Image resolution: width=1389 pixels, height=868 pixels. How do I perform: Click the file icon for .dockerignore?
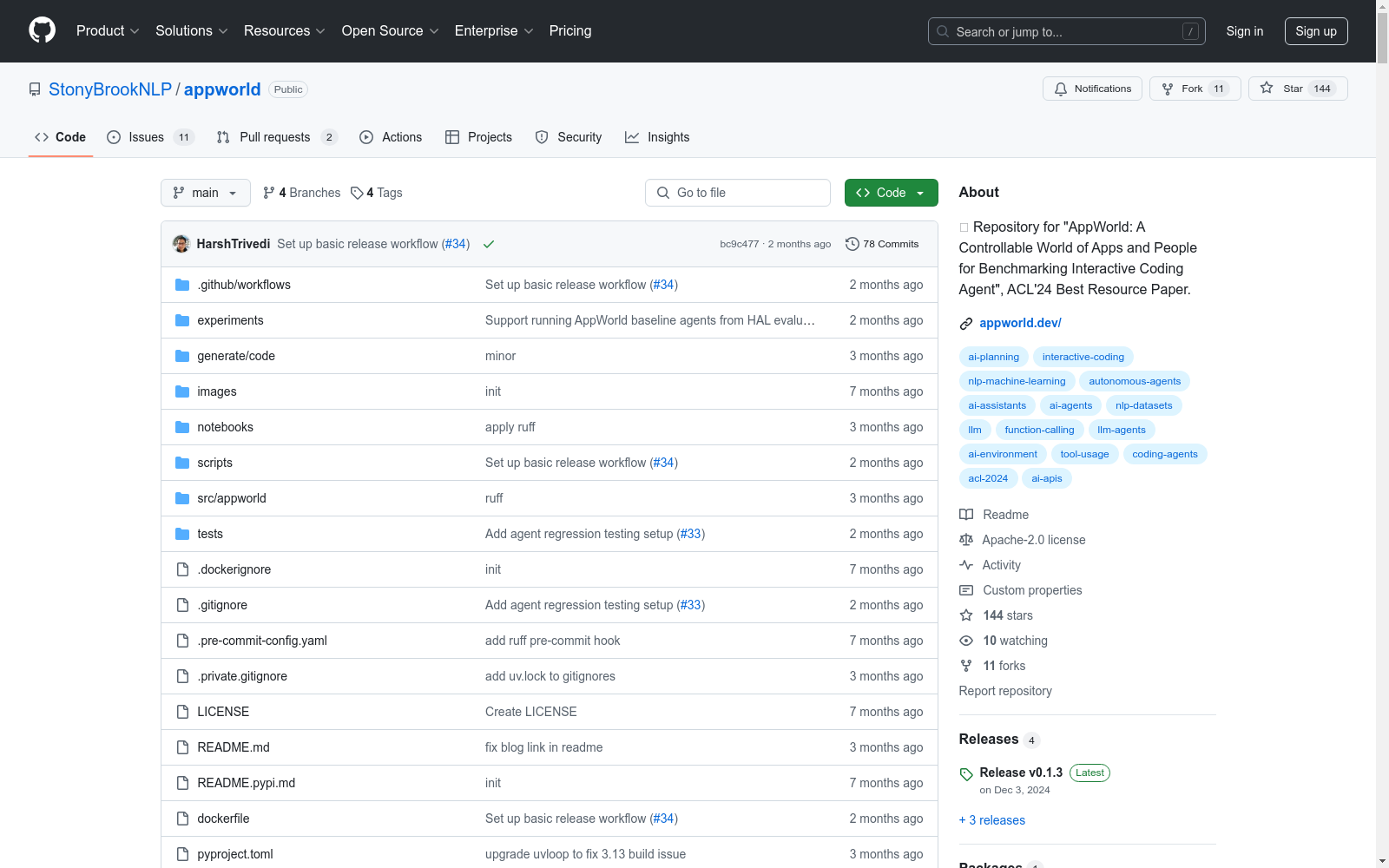tap(182, 569)
